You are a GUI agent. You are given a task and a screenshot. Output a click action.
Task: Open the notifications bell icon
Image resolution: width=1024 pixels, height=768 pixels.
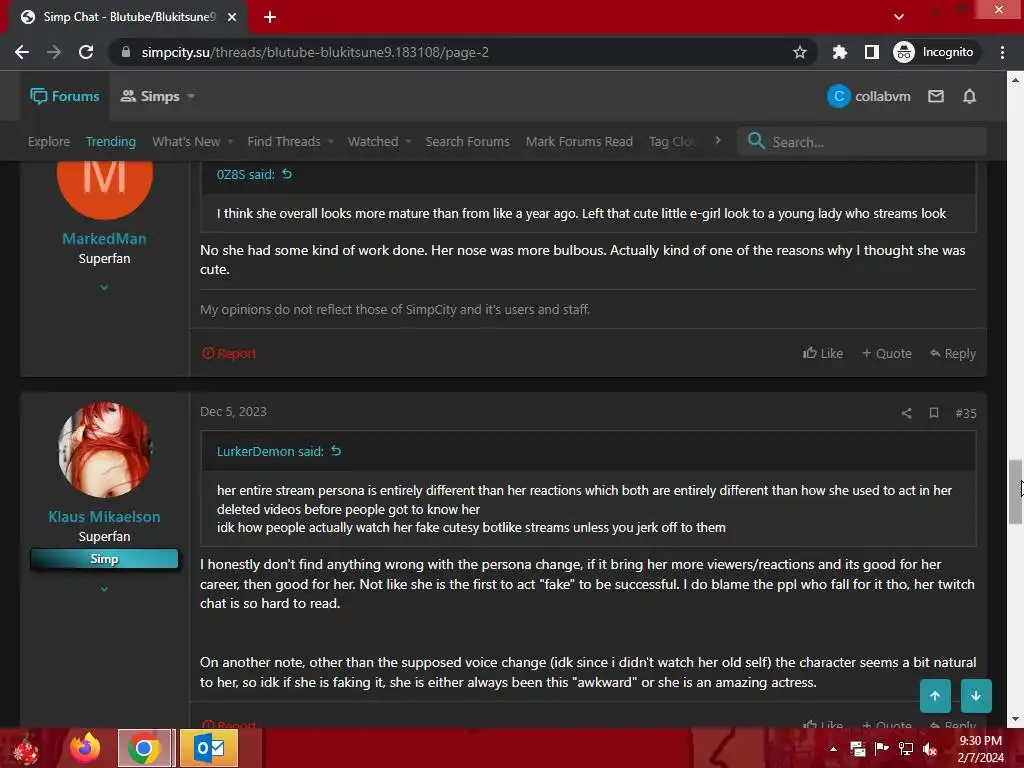pyautogui.click(x=969, y=96)
